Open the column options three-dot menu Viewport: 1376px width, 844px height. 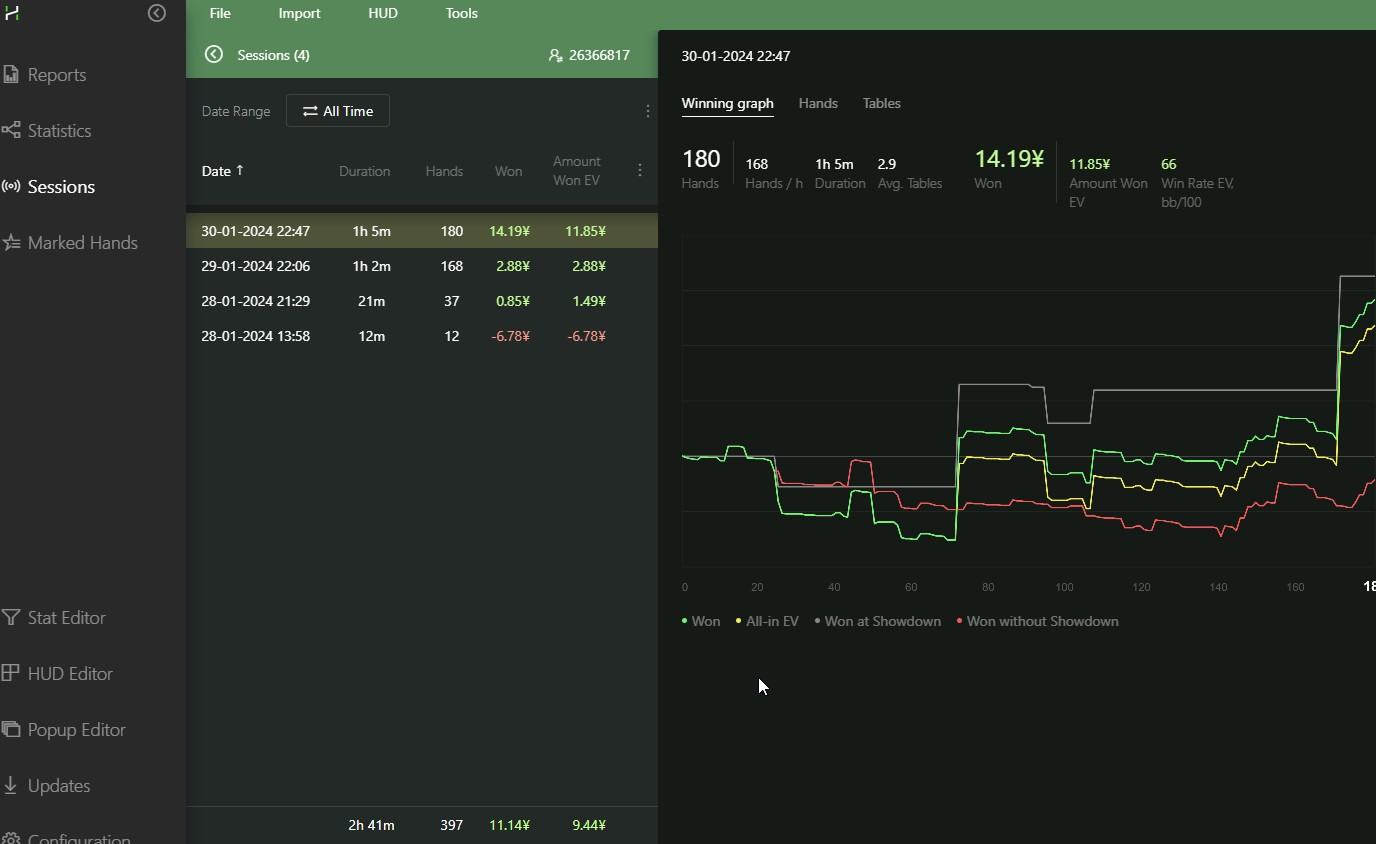[640, 170]
